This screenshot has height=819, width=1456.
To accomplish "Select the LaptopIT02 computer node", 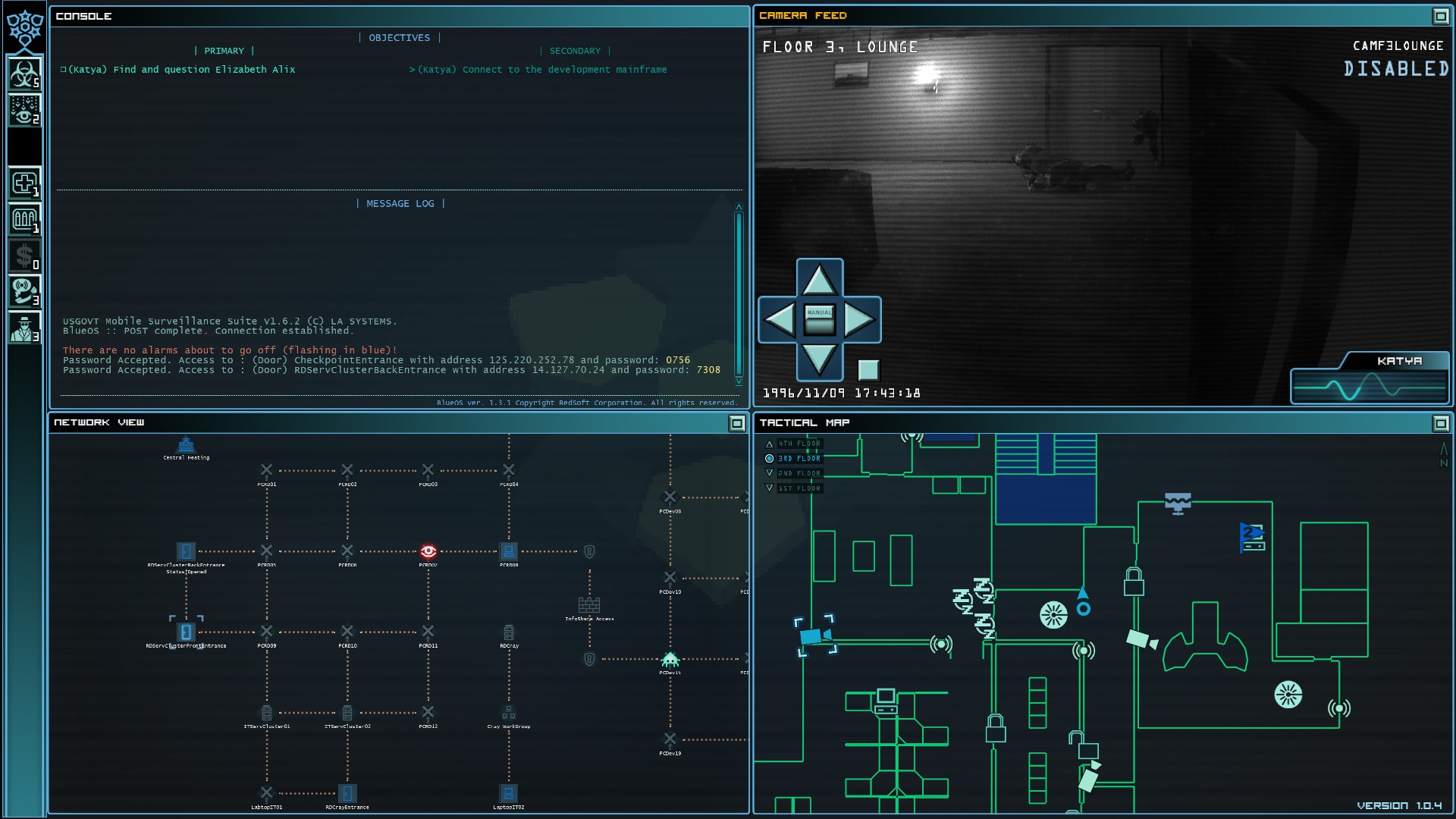I will click(509, 793).
